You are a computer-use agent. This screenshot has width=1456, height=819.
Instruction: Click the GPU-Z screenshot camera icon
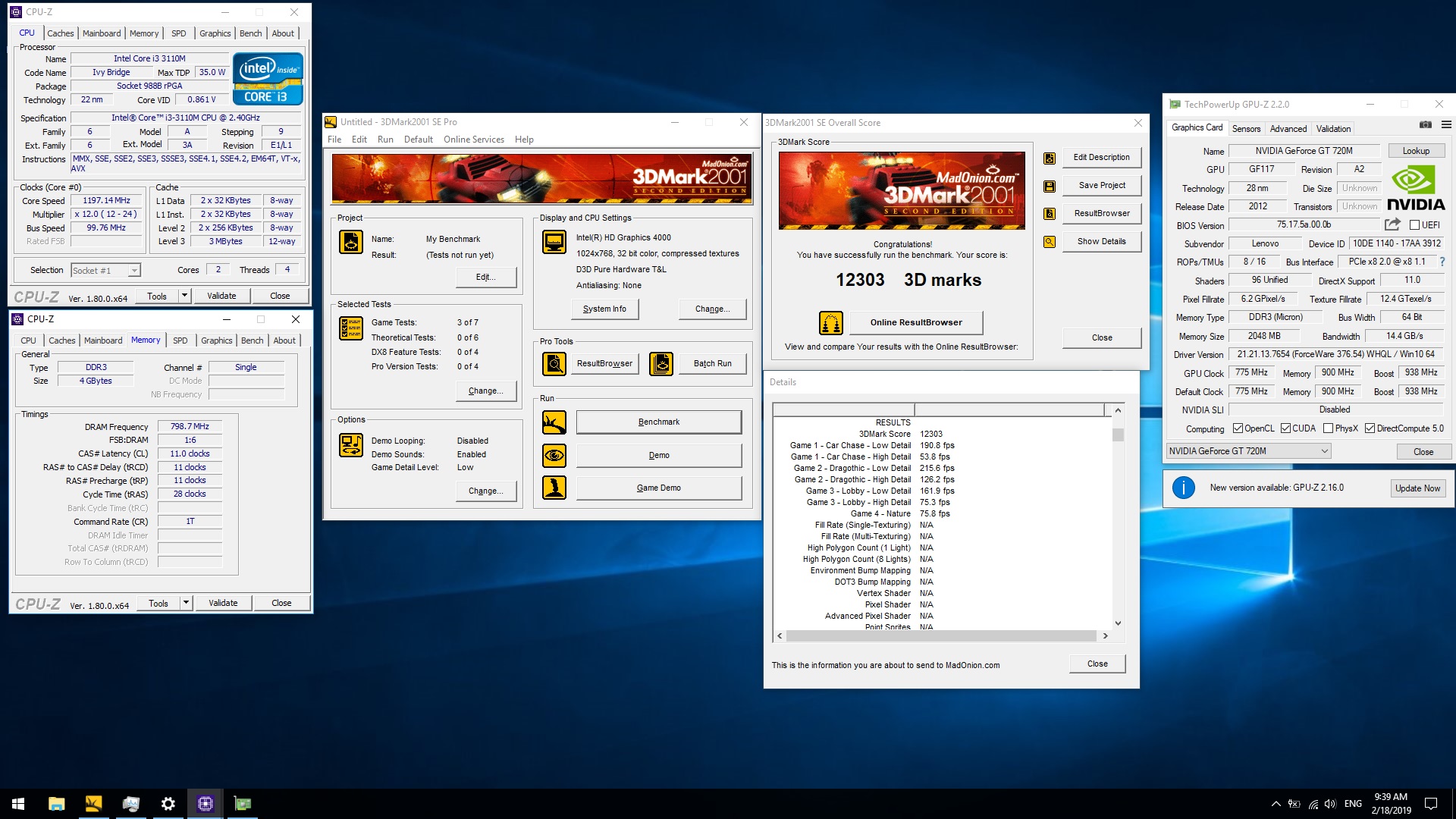1425,124
